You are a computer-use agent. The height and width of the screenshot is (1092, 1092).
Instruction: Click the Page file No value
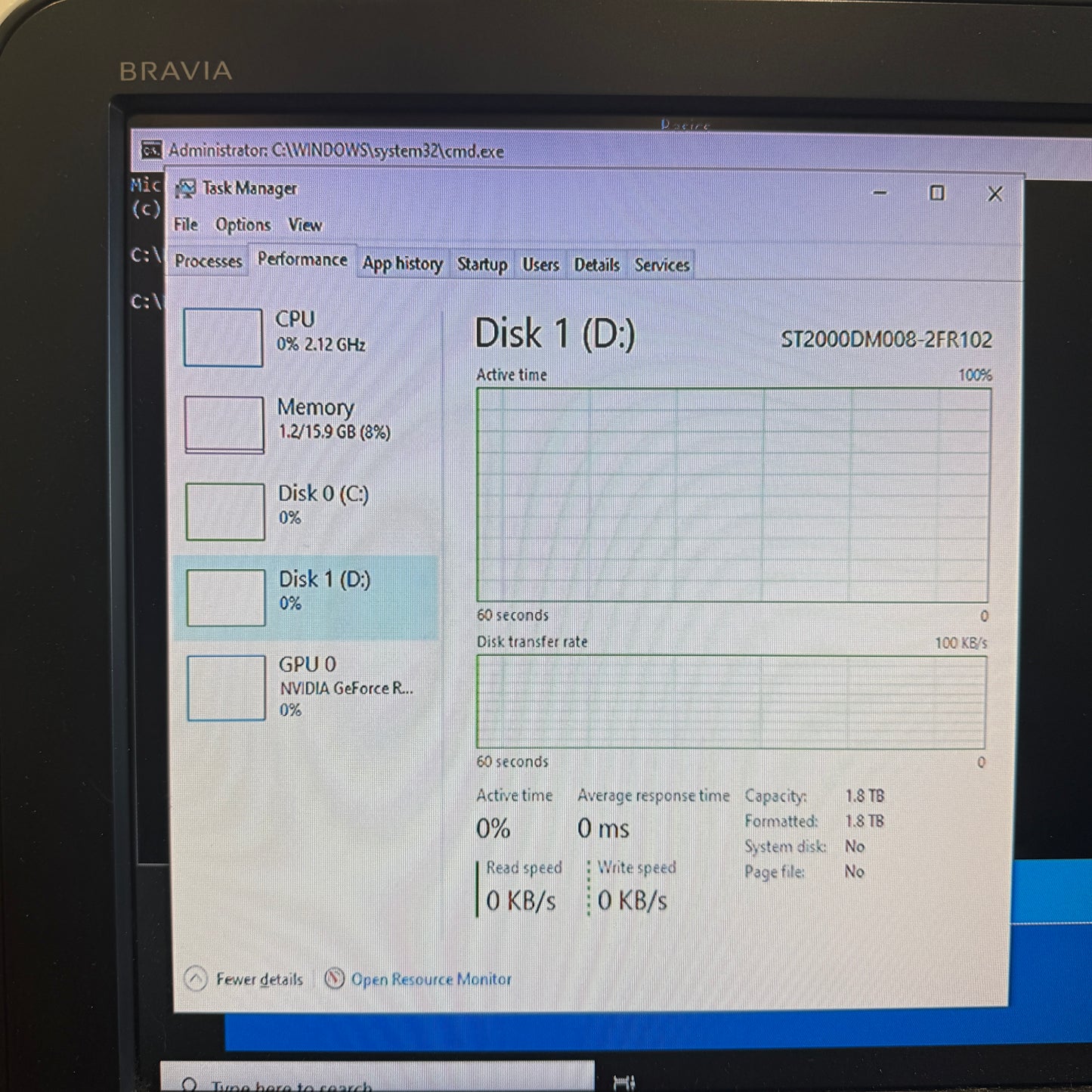point(855,871)
